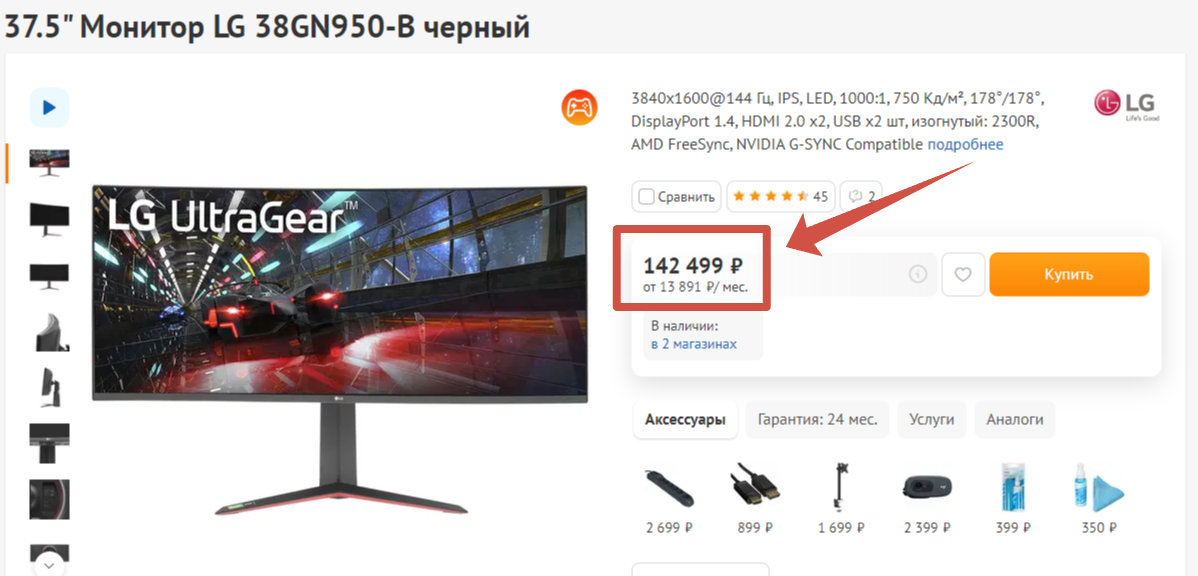Tick the Сравнить checkbox
This screenshot has width=1198, height=576.
[646, 197]
